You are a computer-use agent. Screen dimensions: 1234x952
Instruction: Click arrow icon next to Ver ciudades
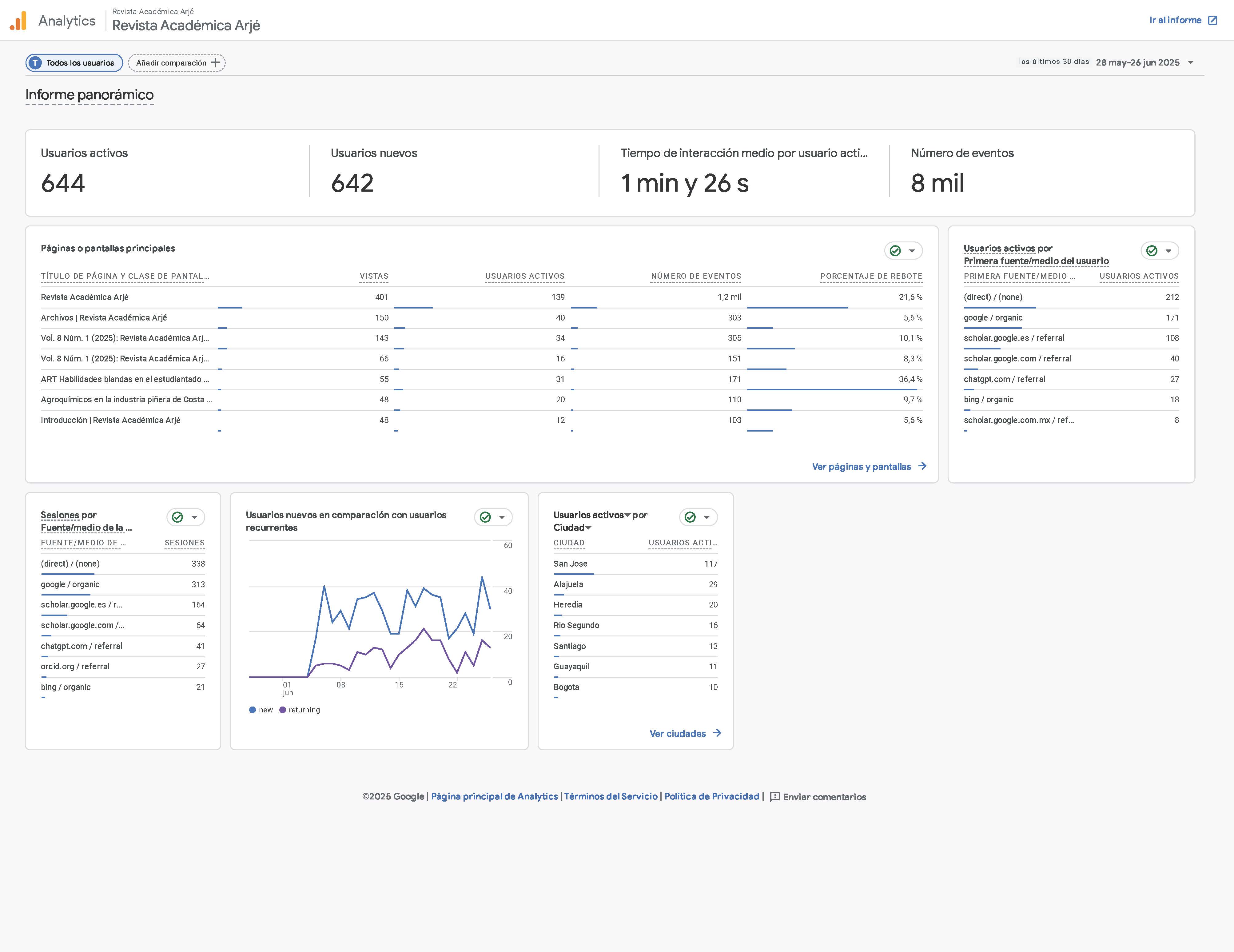click(717, 733)
